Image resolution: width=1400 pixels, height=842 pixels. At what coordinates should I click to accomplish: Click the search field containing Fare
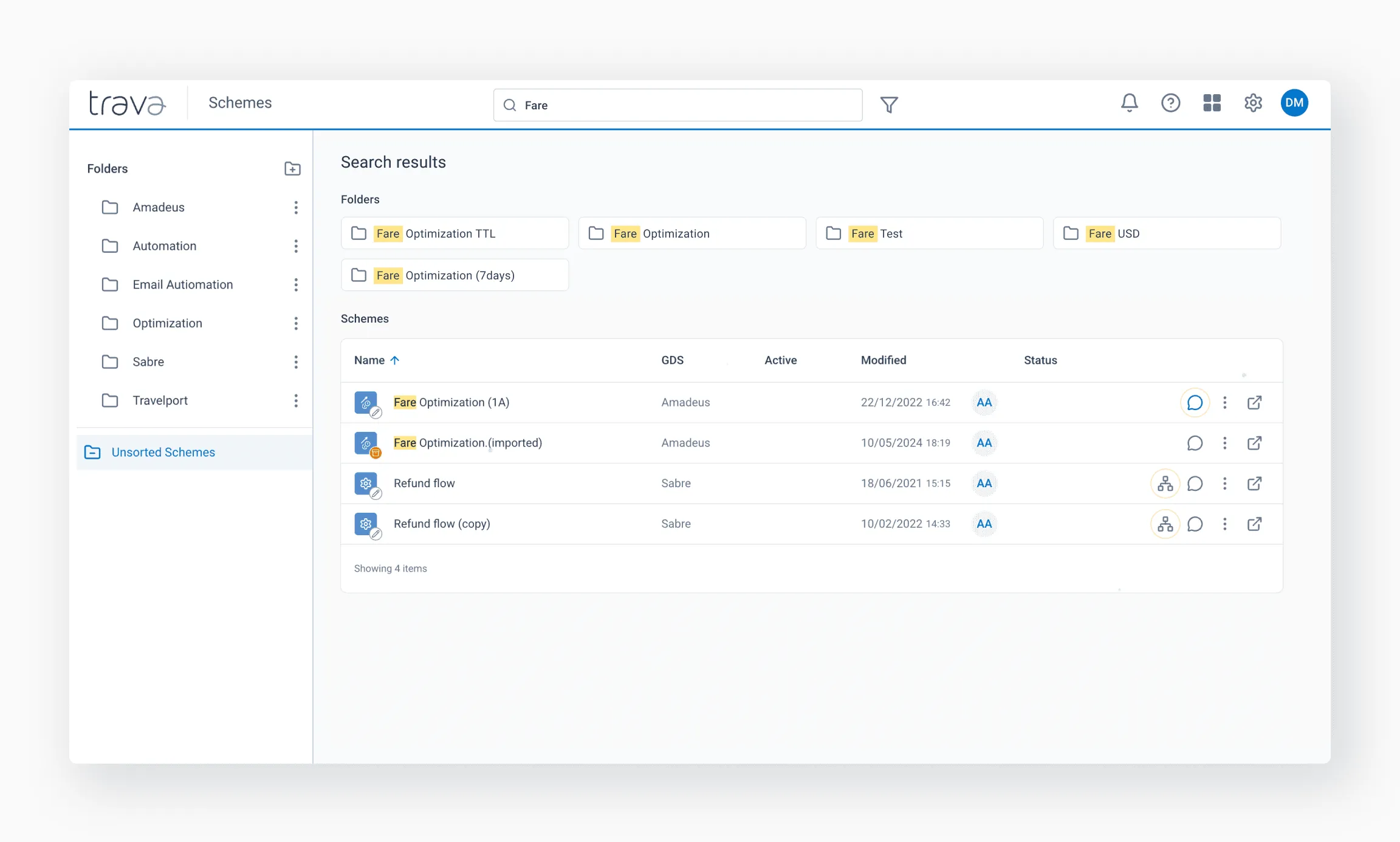point(677,105)
